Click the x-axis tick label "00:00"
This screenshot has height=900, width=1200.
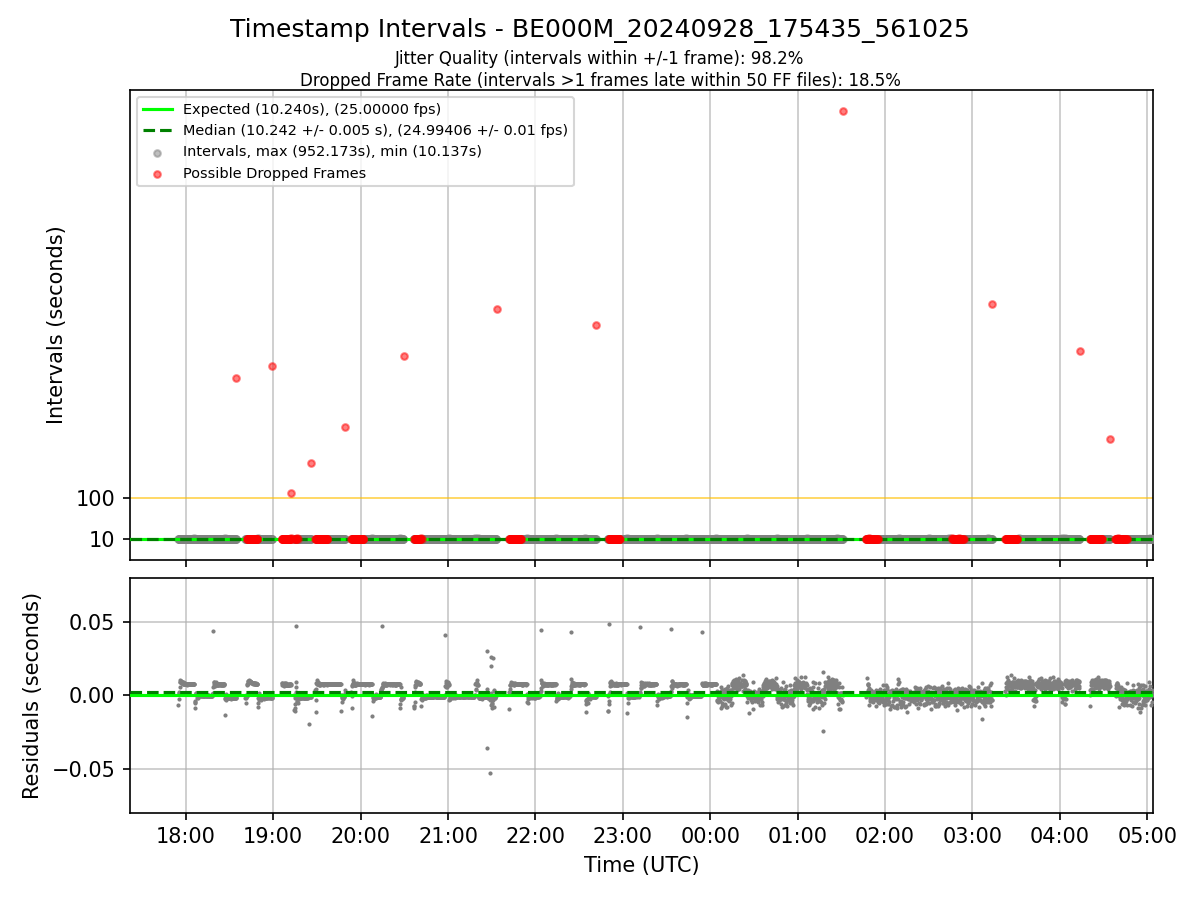pyautogui.click(x=710, y=834)
